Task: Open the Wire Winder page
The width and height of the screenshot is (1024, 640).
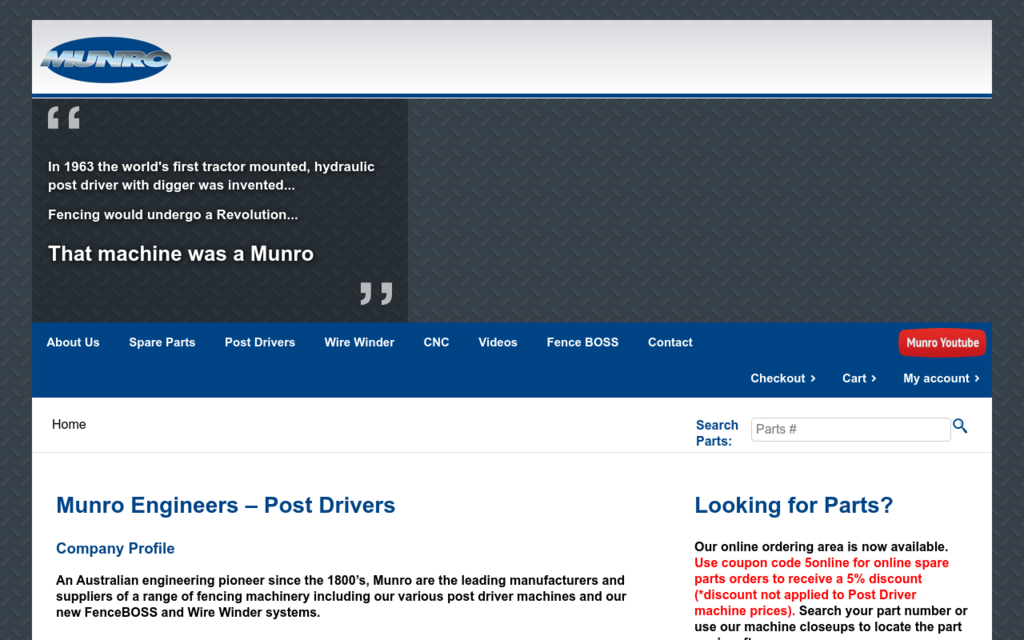Action: pos(359,342)
